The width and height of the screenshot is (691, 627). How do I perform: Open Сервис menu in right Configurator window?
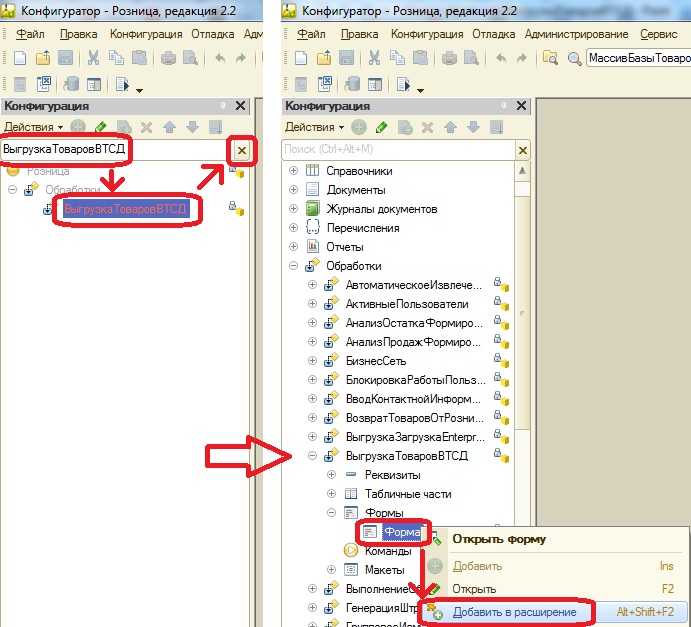pyautogui.click(x=659, y=34)
